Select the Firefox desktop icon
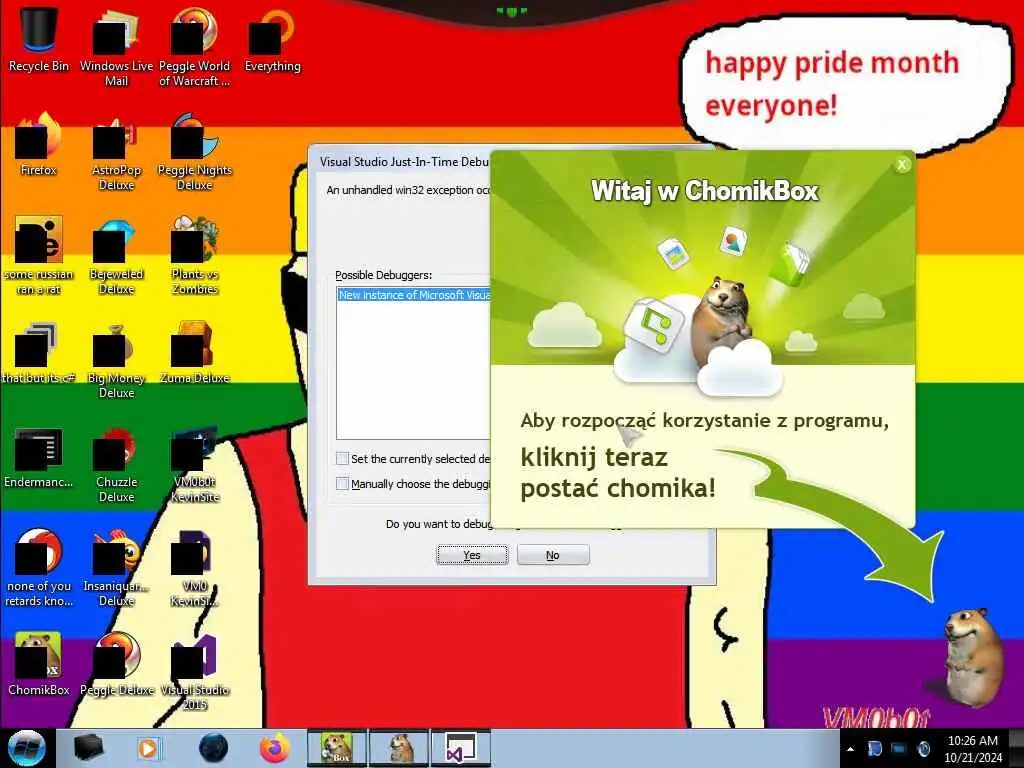Viewport: 1024px width, 768px height. [39, 144]
